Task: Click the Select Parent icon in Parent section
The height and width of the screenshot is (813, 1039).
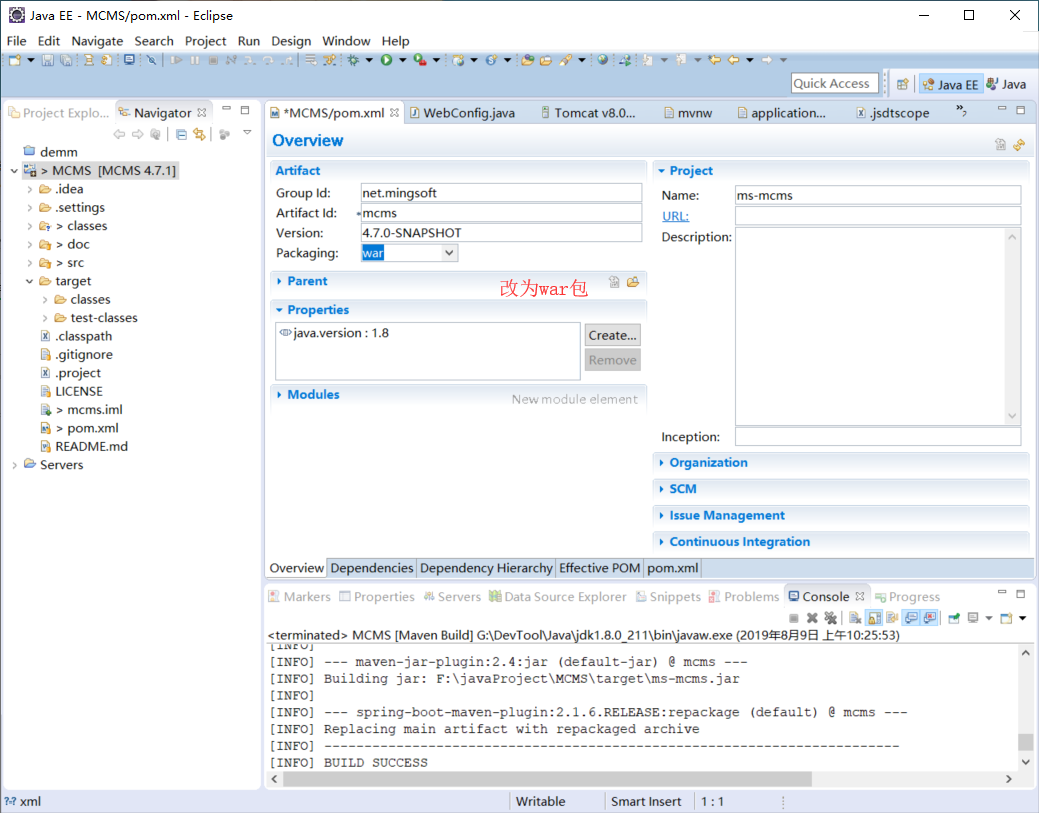Action: coord(614,282)
